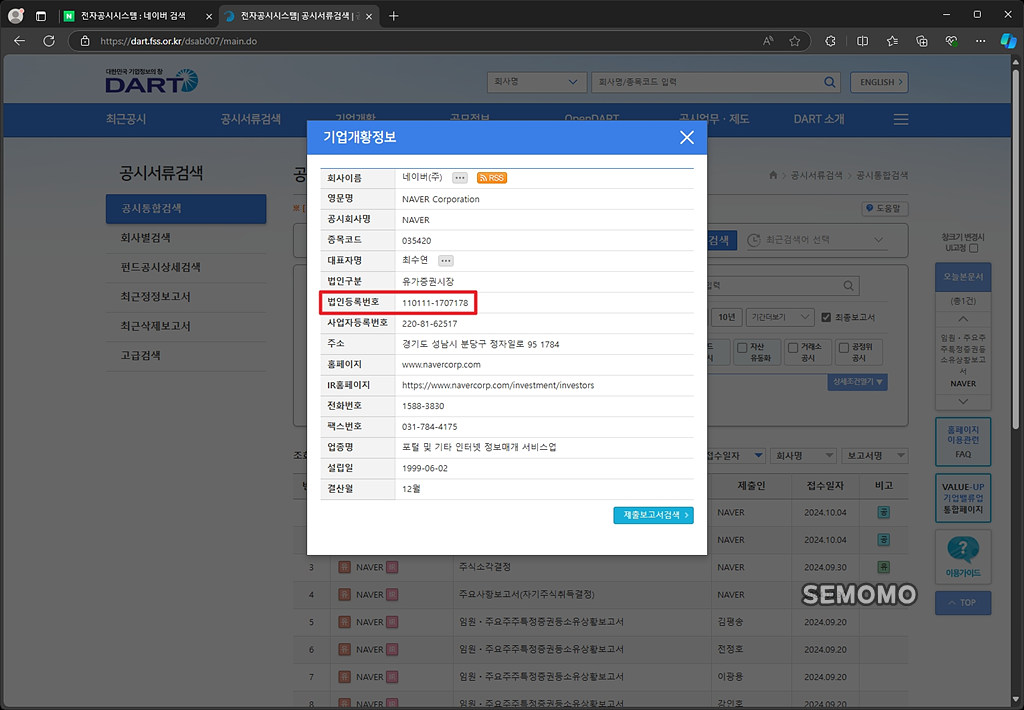Click the 도움말 help button
Screen dimensions: 1024x710
885,208
